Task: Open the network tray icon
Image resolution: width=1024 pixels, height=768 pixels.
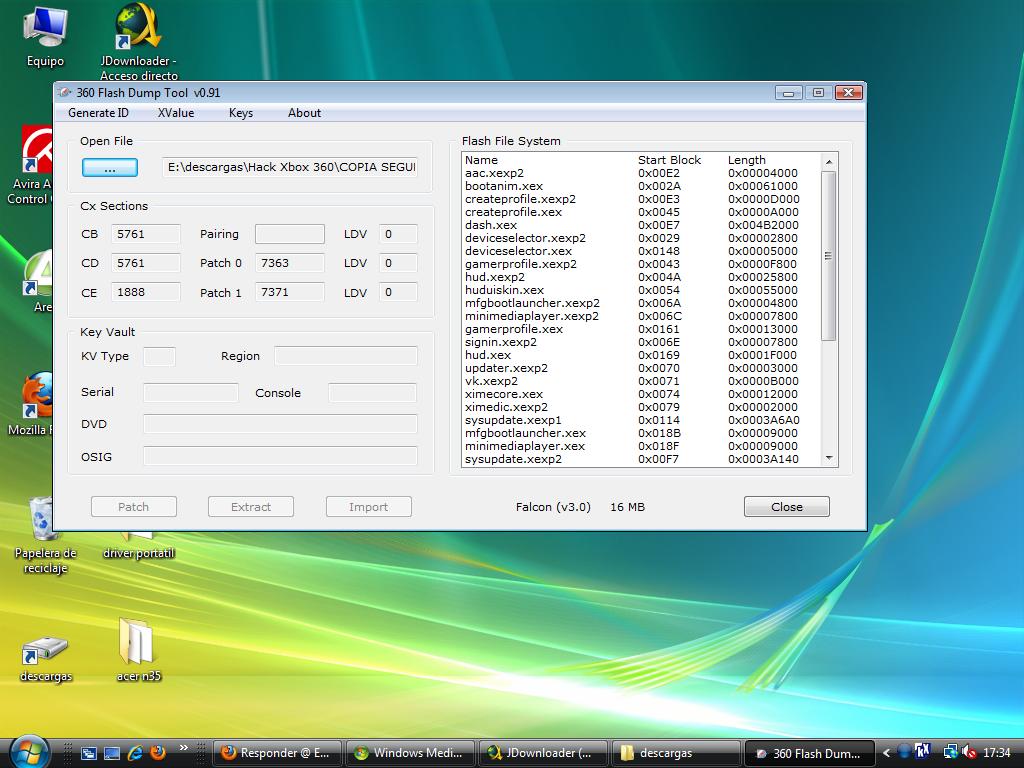Action: (950, 753)
